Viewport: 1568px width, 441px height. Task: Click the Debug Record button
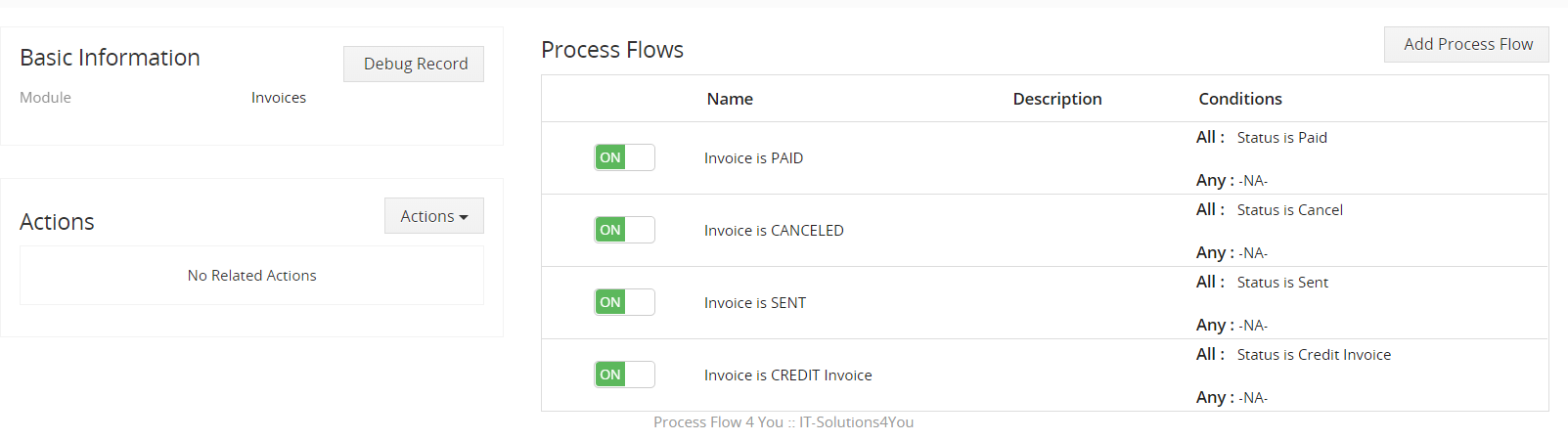tap(415, 64)
